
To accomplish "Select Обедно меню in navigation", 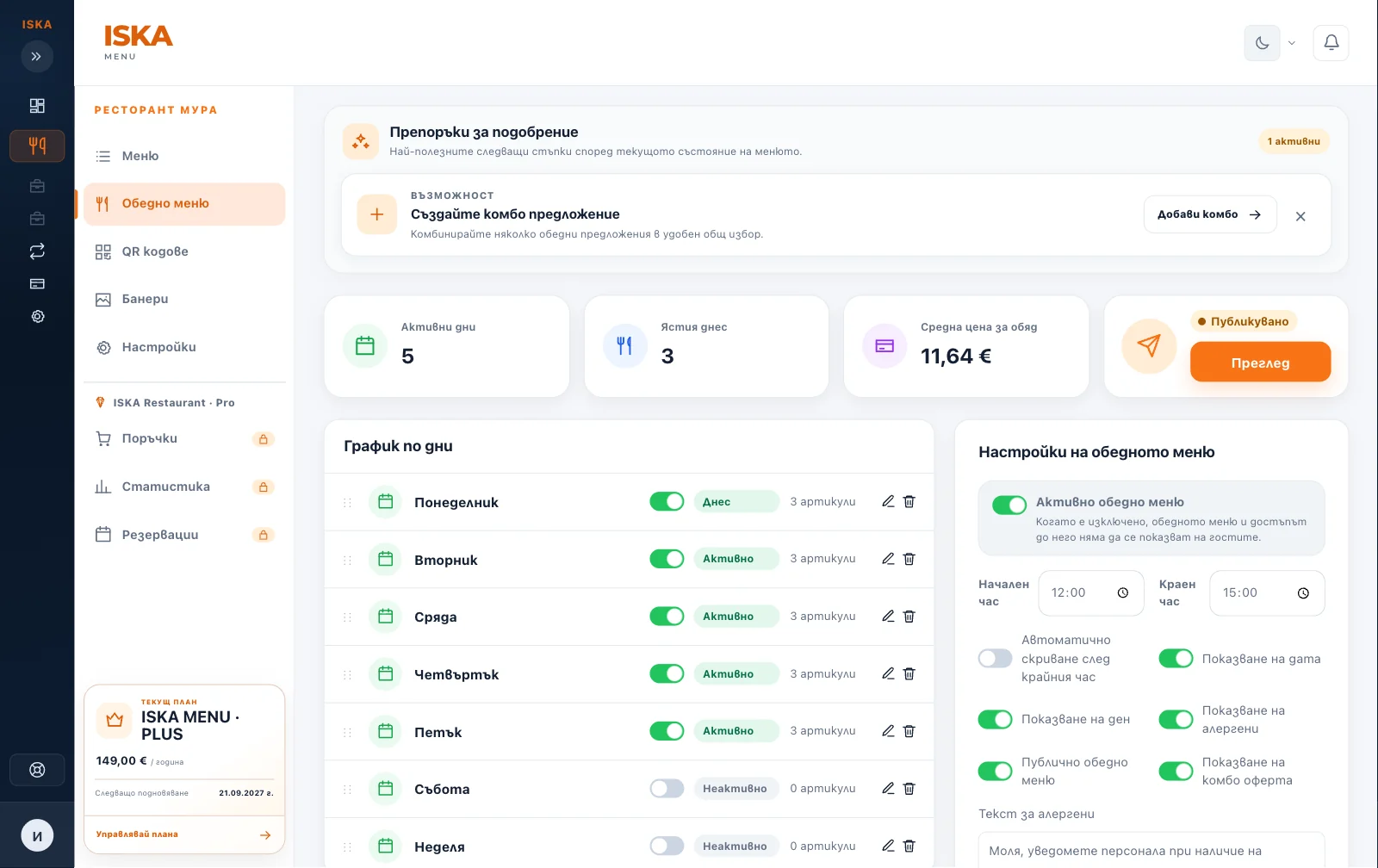I will point(184,204).
